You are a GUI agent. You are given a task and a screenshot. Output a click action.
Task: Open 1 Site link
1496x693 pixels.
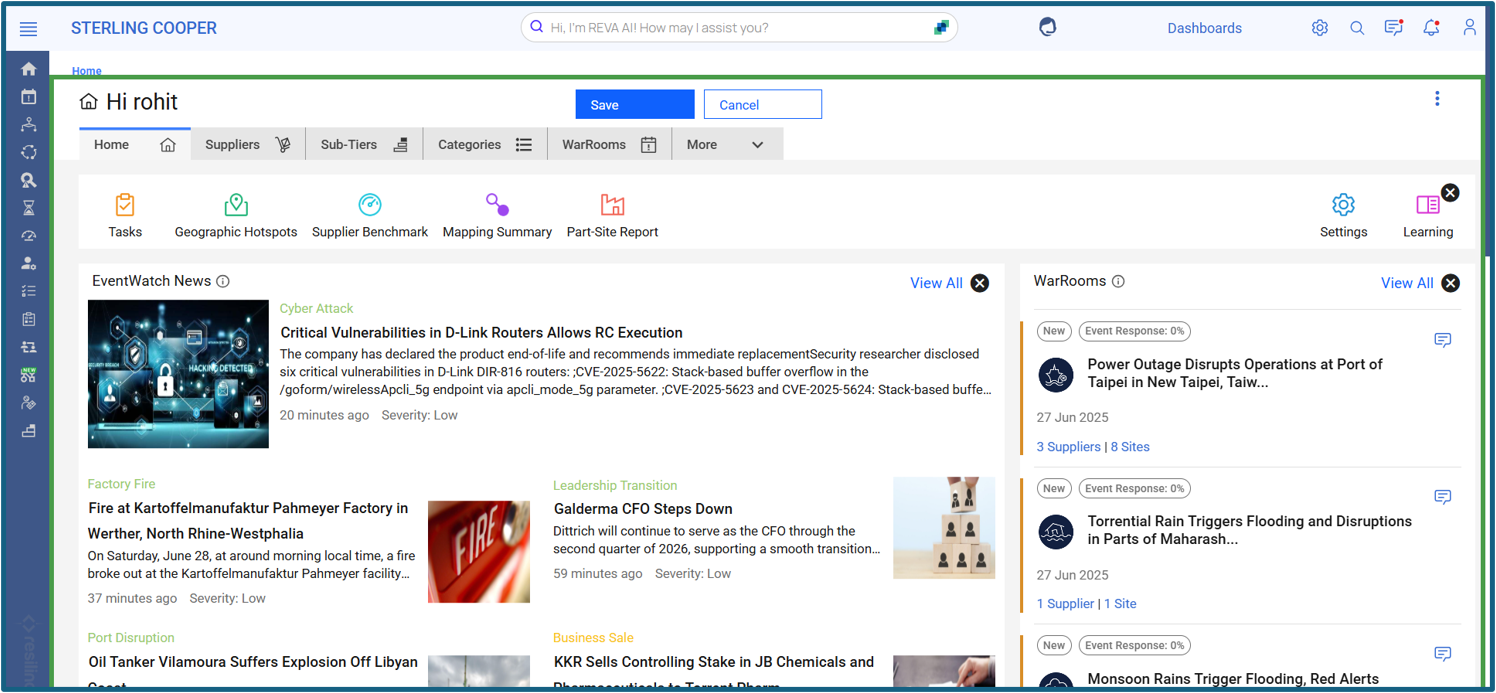(1120, 604)
